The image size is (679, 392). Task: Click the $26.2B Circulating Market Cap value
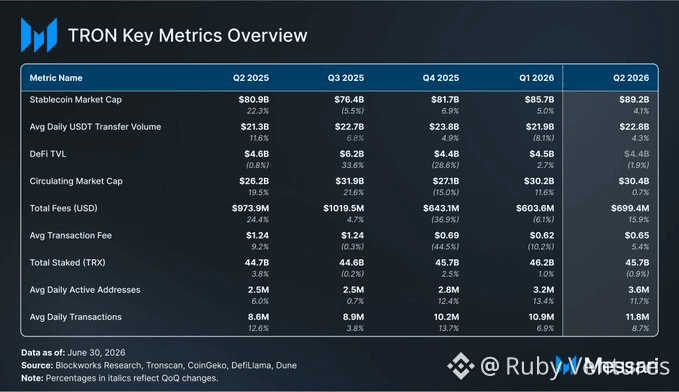(254, 181)
